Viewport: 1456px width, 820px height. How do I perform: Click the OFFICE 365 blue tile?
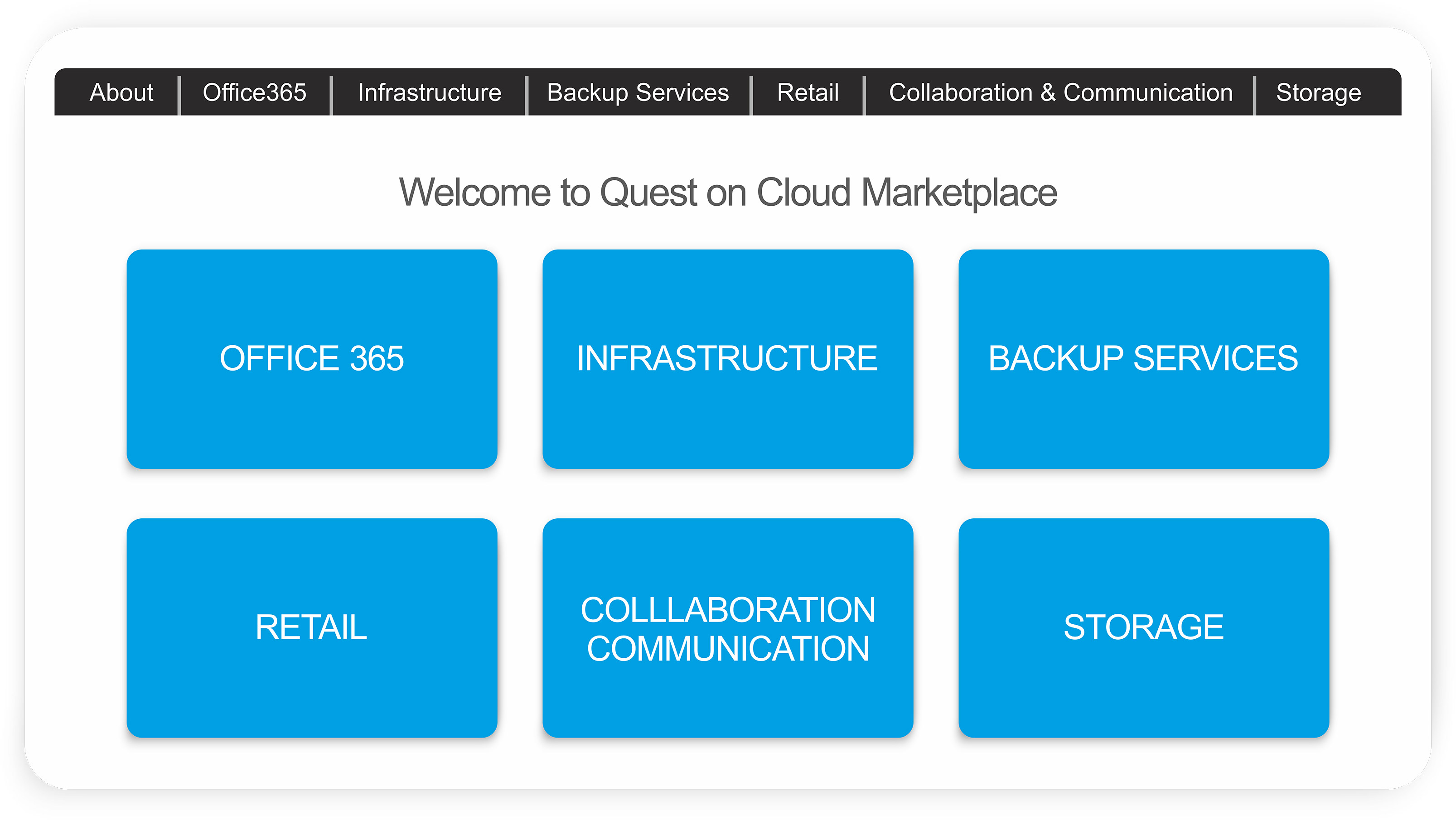(312, 359)
